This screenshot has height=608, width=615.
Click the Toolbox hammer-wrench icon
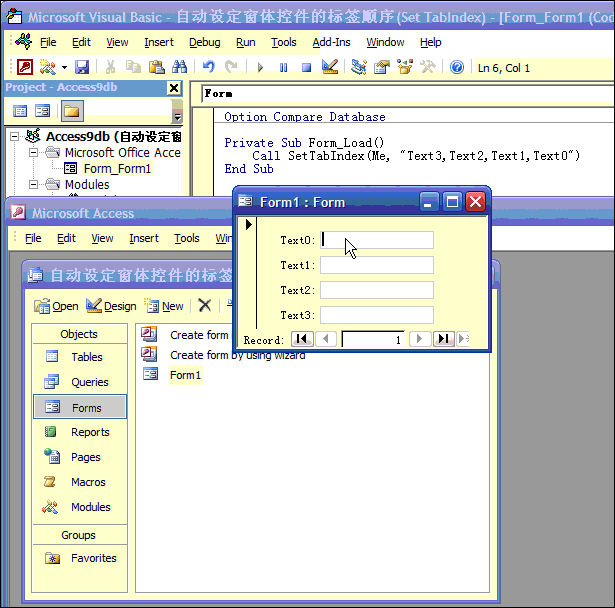(x=428, y=67)
